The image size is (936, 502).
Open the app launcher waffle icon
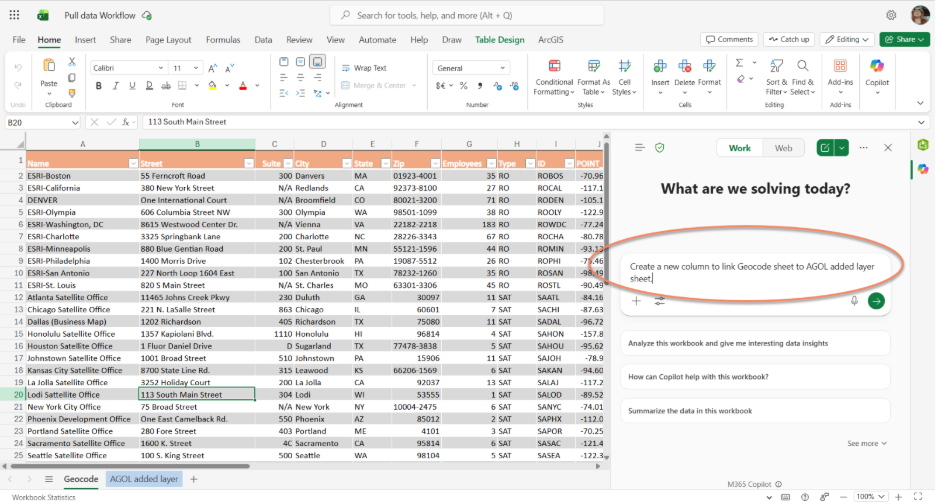[x=14, y=16]
